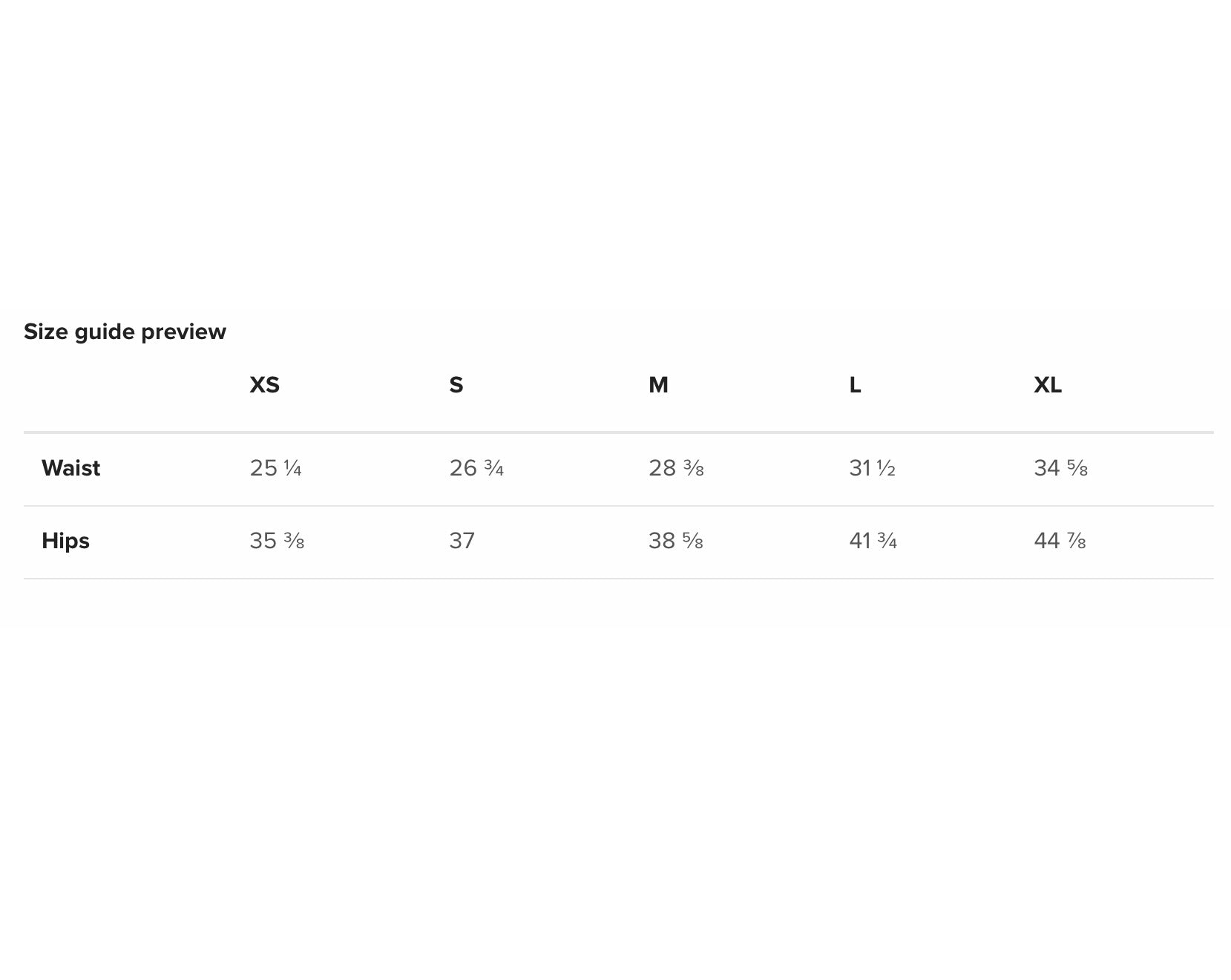Image resolution: width=1231 pixels, height=980 pixels.
Task: Click the Waist row label
Action: point(70,468)
